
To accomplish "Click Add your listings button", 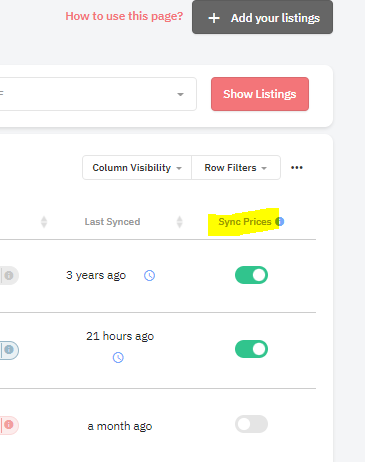I will point(262,17).
